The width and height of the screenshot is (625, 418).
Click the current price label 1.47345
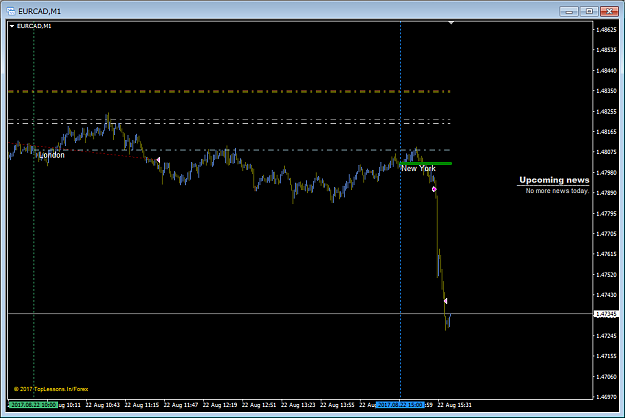click(606, 314)
